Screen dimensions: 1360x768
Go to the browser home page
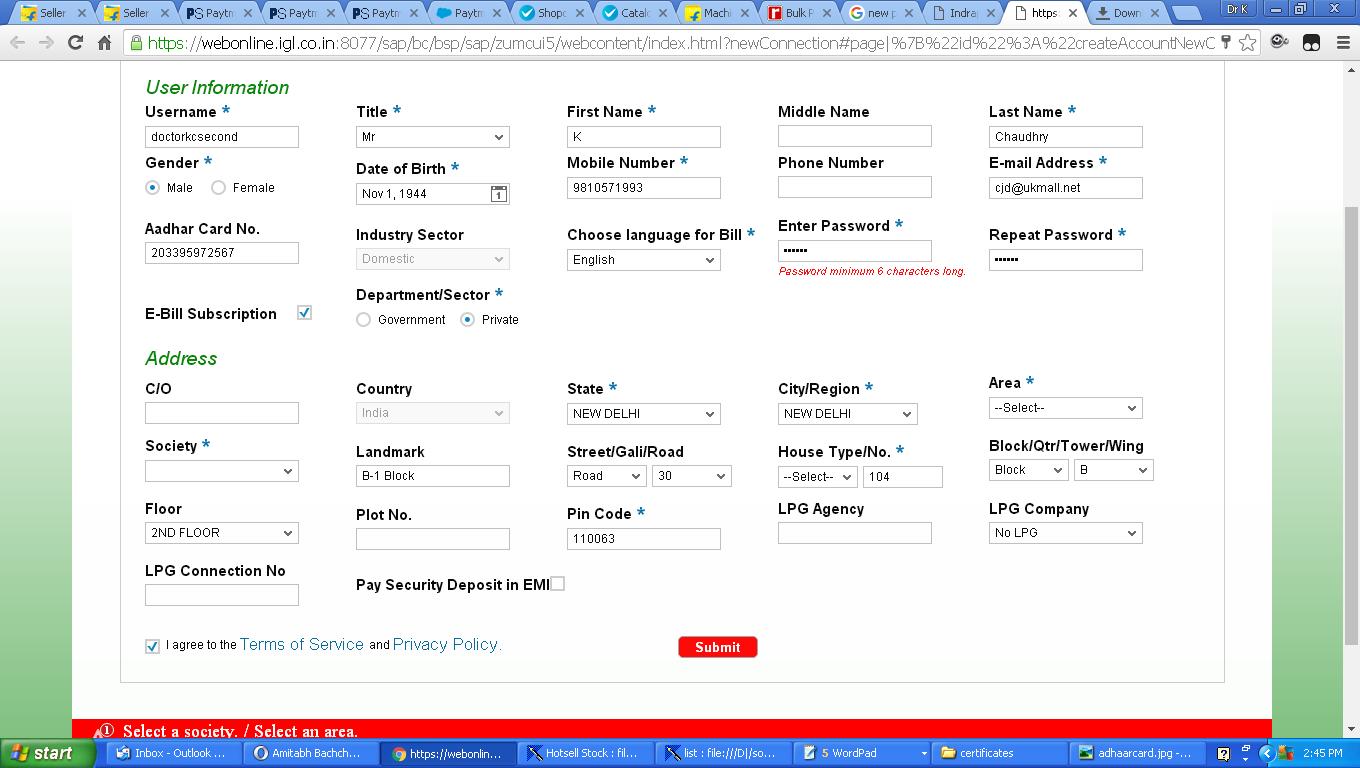104,43
